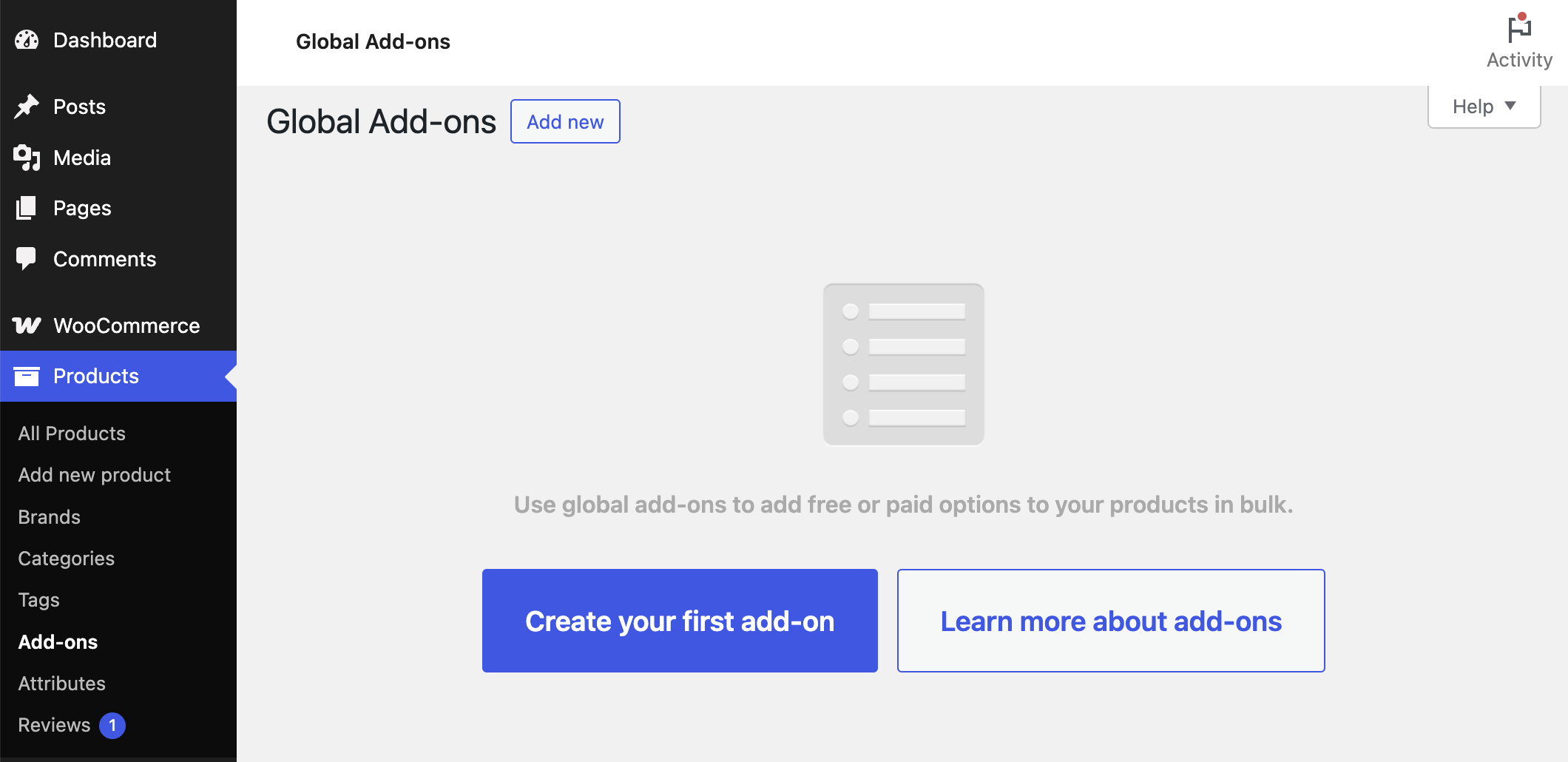This screenshot has width=1568, height=762.
Task: Click the WooCommerce W logo icon
Action: tap(27, 326)
